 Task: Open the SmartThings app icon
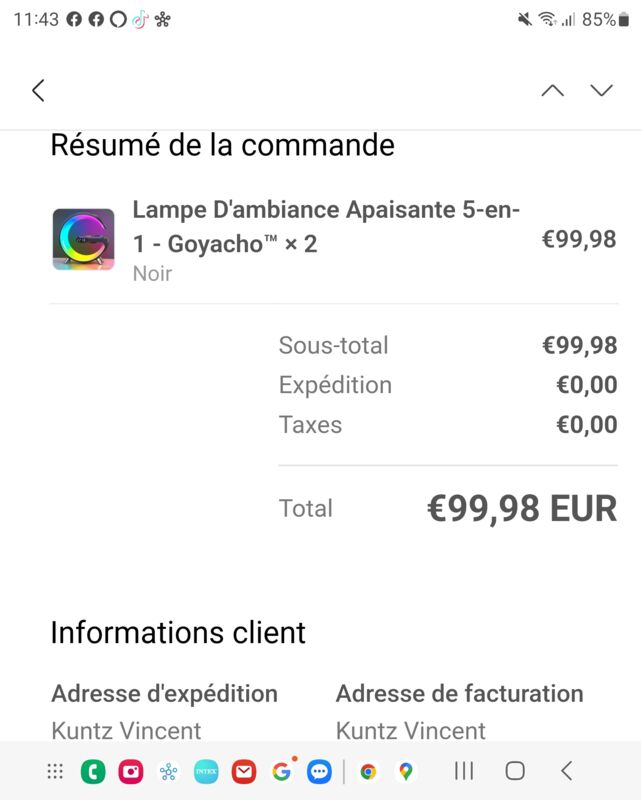pos(168,771)
